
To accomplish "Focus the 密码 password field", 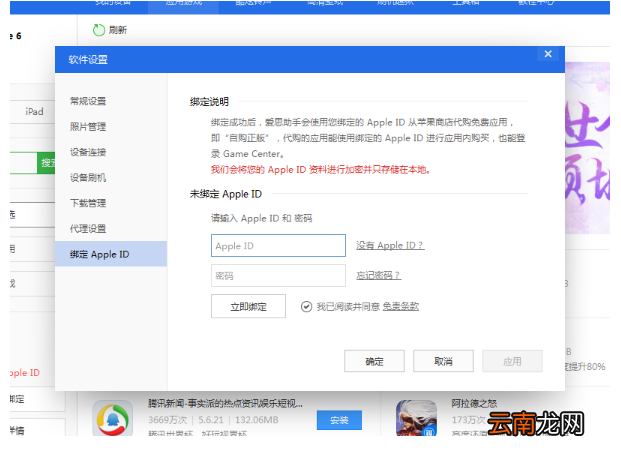I will [278, 275].
